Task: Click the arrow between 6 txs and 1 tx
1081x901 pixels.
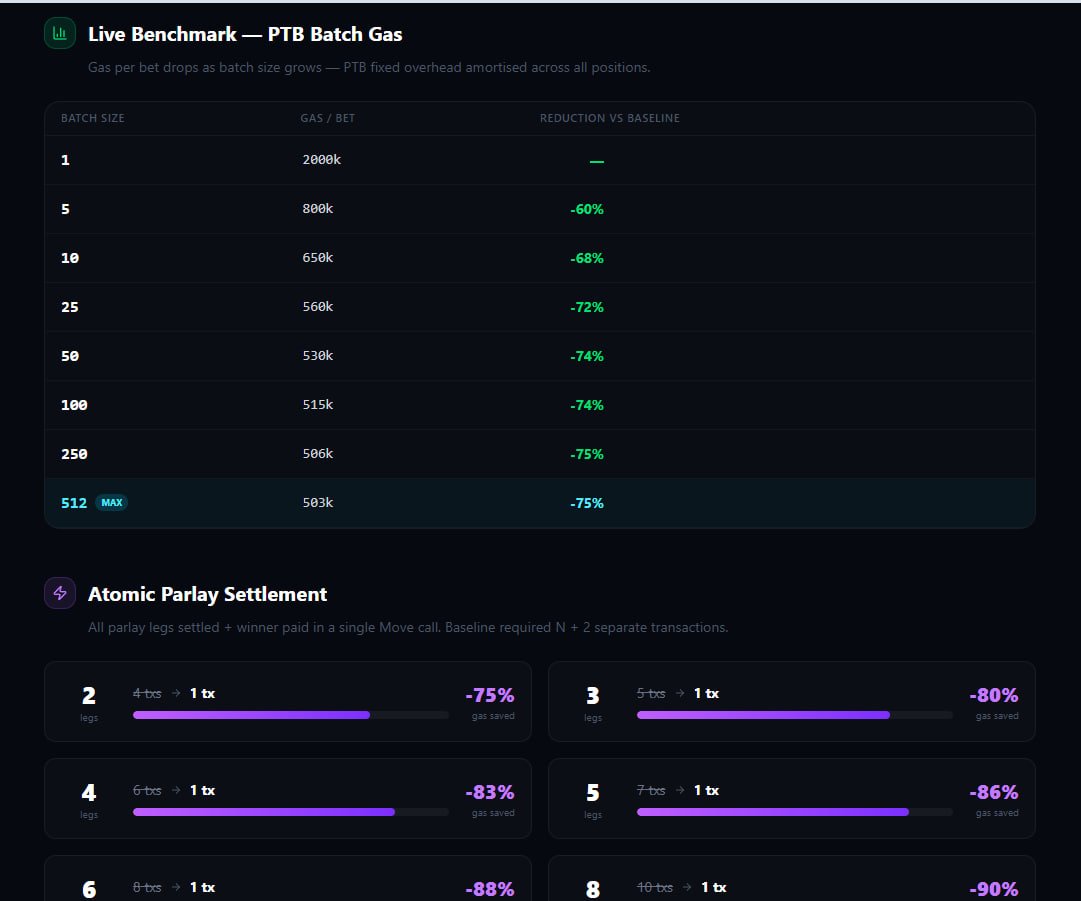Action: 176,790
